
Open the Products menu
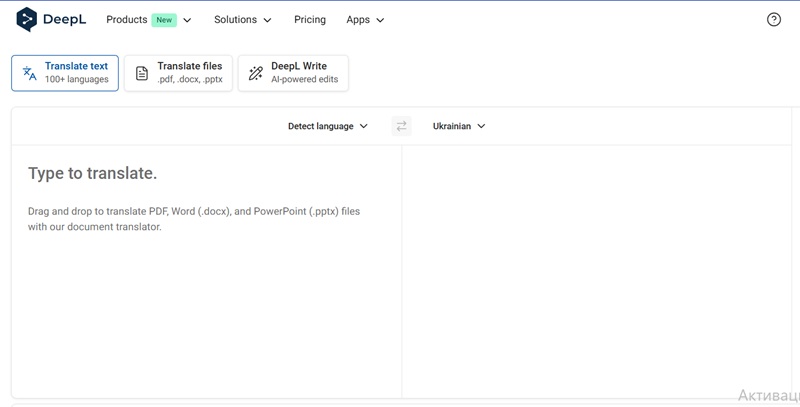127,20
